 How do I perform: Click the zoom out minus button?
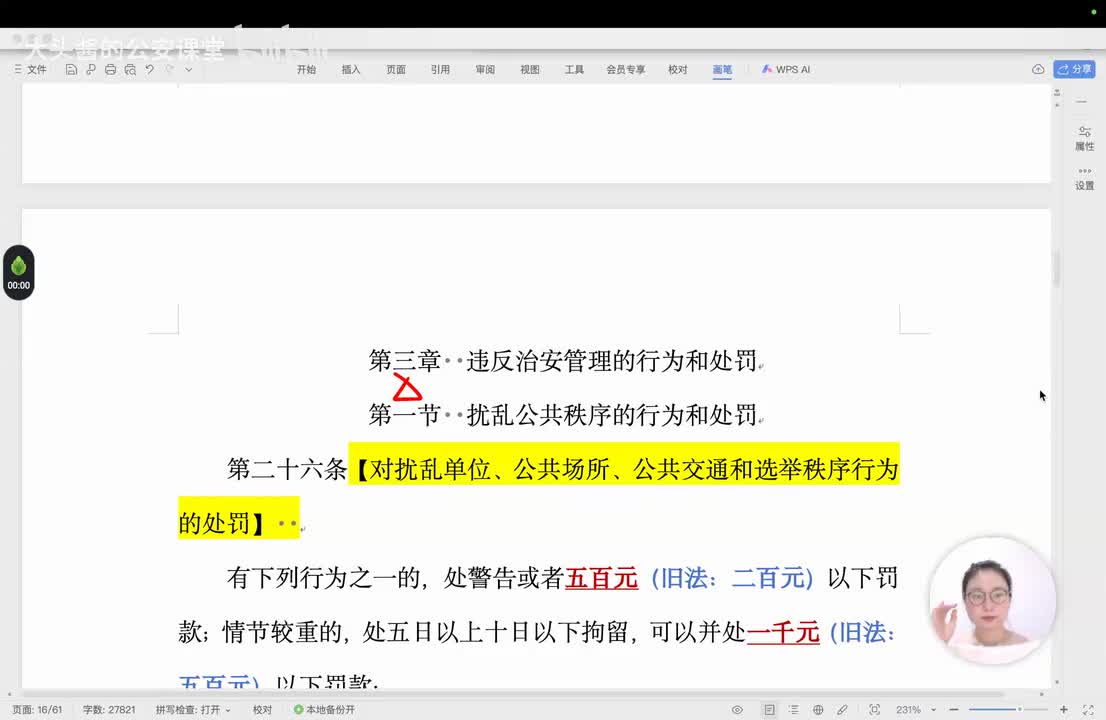coord(954,709)
